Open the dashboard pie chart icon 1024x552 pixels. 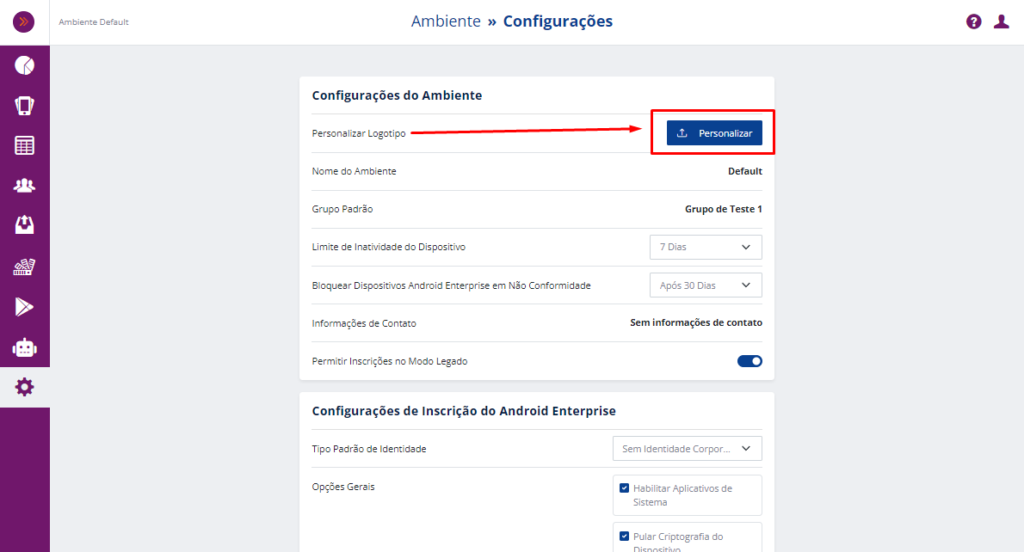click(x=24, y=65)
